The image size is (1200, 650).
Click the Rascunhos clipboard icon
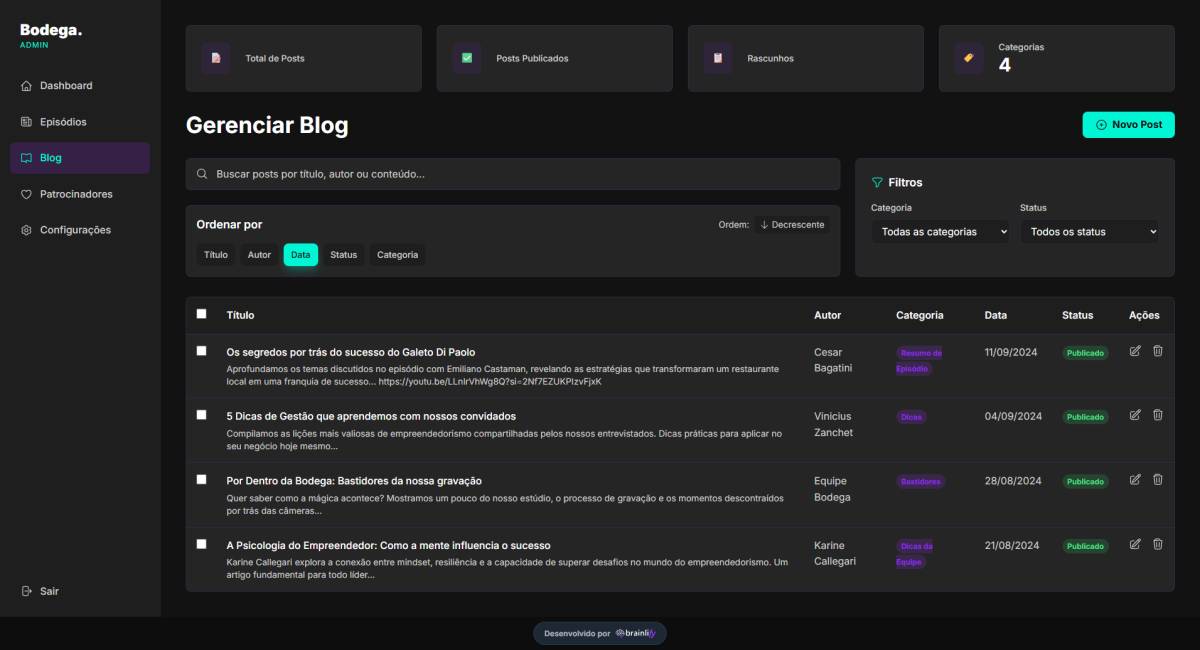coord(717,58)
